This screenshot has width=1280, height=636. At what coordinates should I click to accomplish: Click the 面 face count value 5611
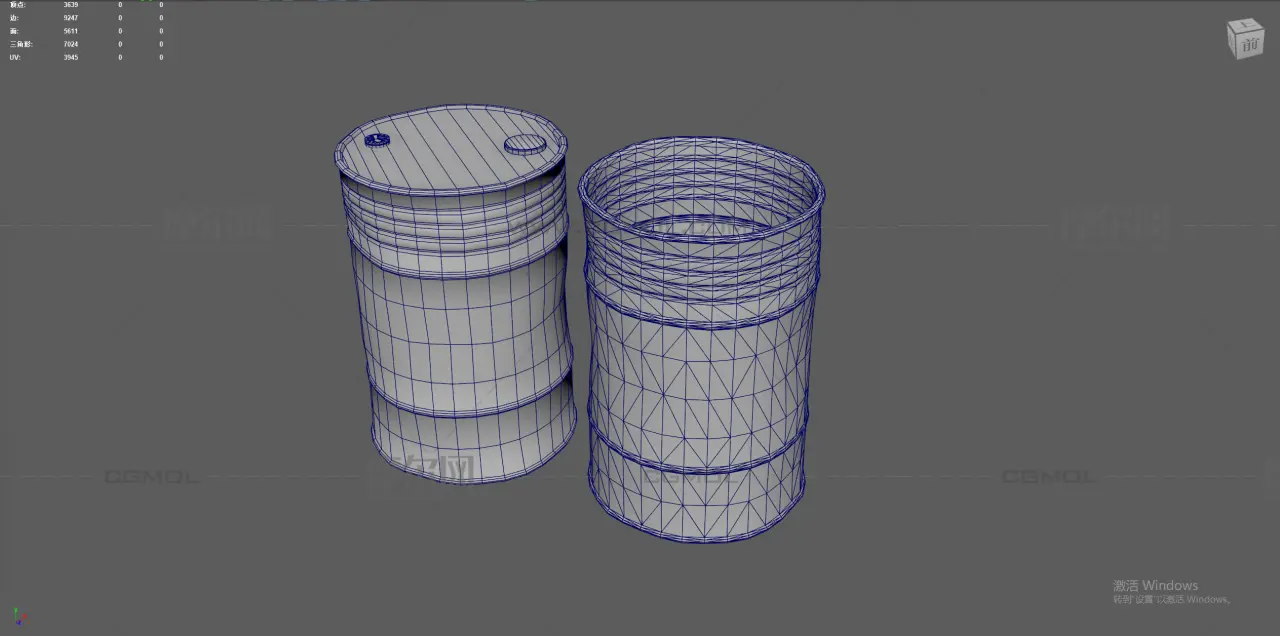70,31
